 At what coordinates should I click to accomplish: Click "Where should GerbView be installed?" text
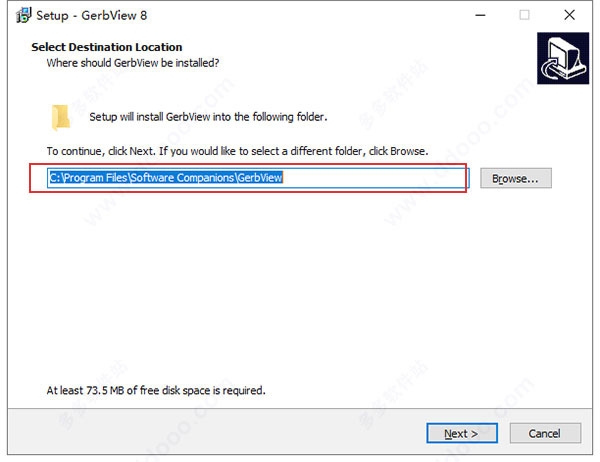(x=133, y=62)
